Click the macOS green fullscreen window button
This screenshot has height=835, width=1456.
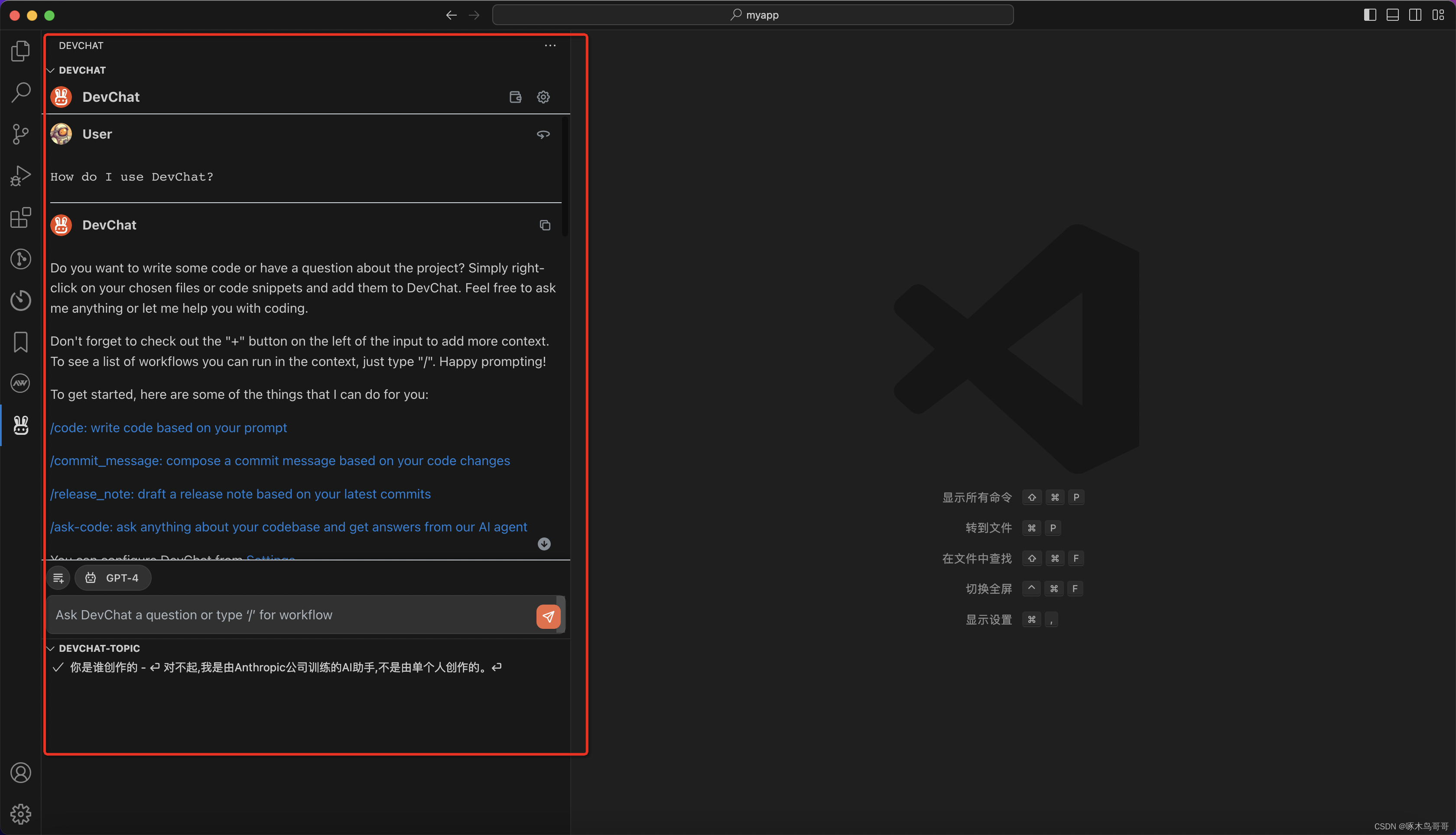[x=49, y=16]
